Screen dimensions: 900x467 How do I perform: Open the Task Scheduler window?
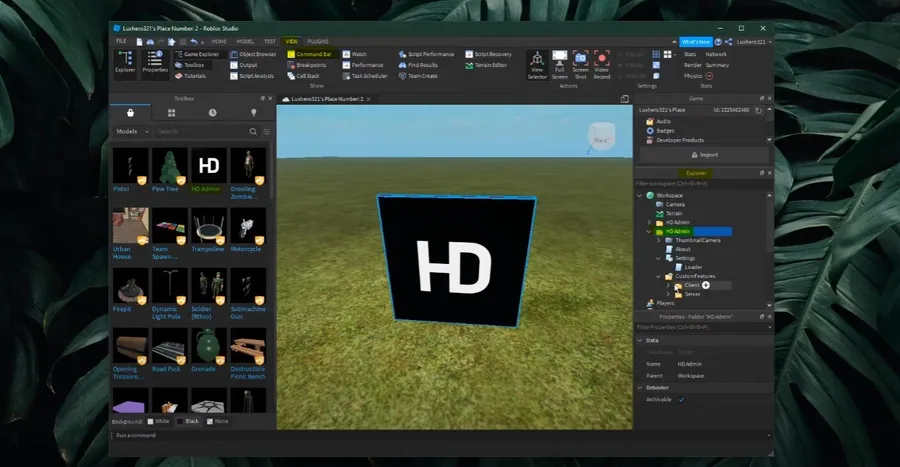coord(365,76)
